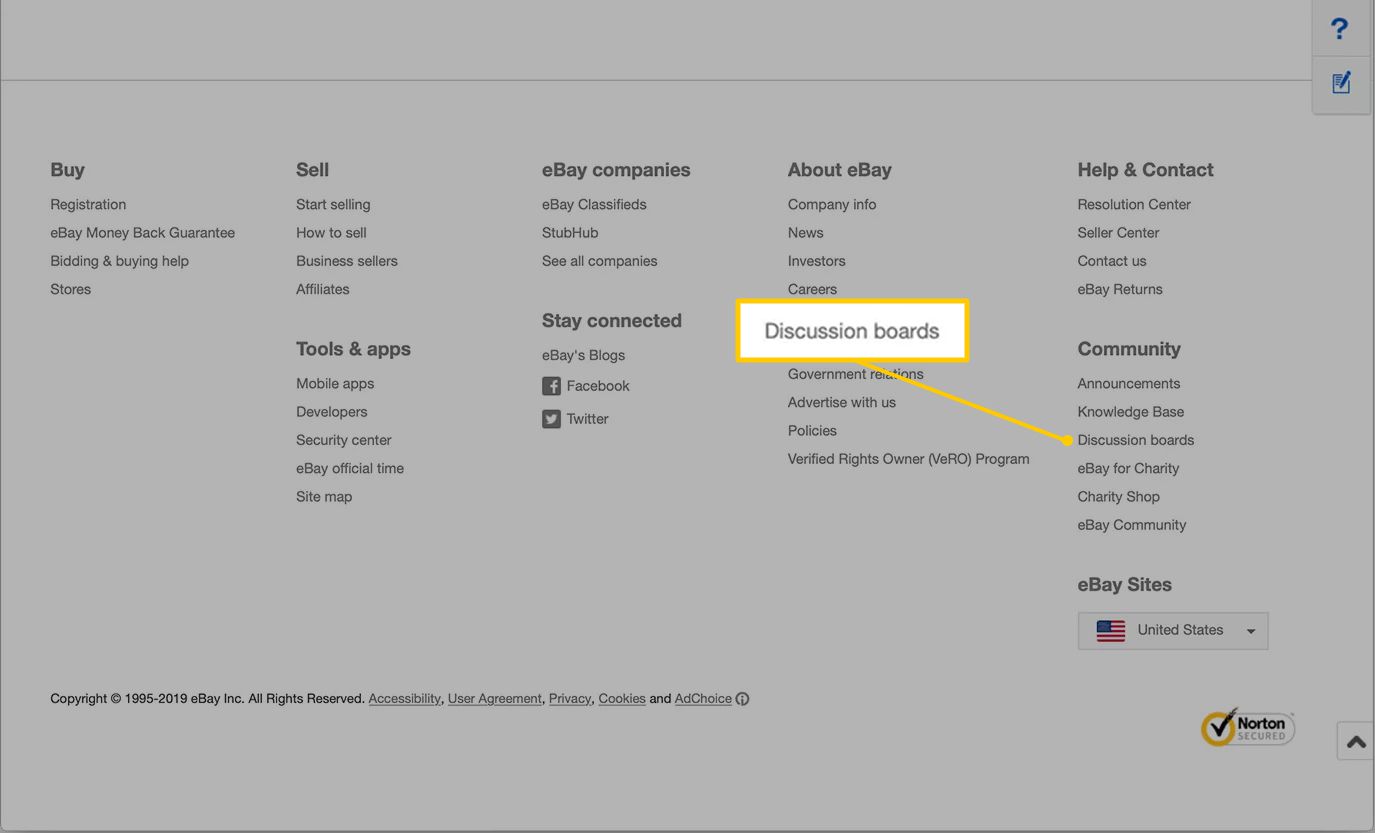Open Site map link

pos(324,496)
